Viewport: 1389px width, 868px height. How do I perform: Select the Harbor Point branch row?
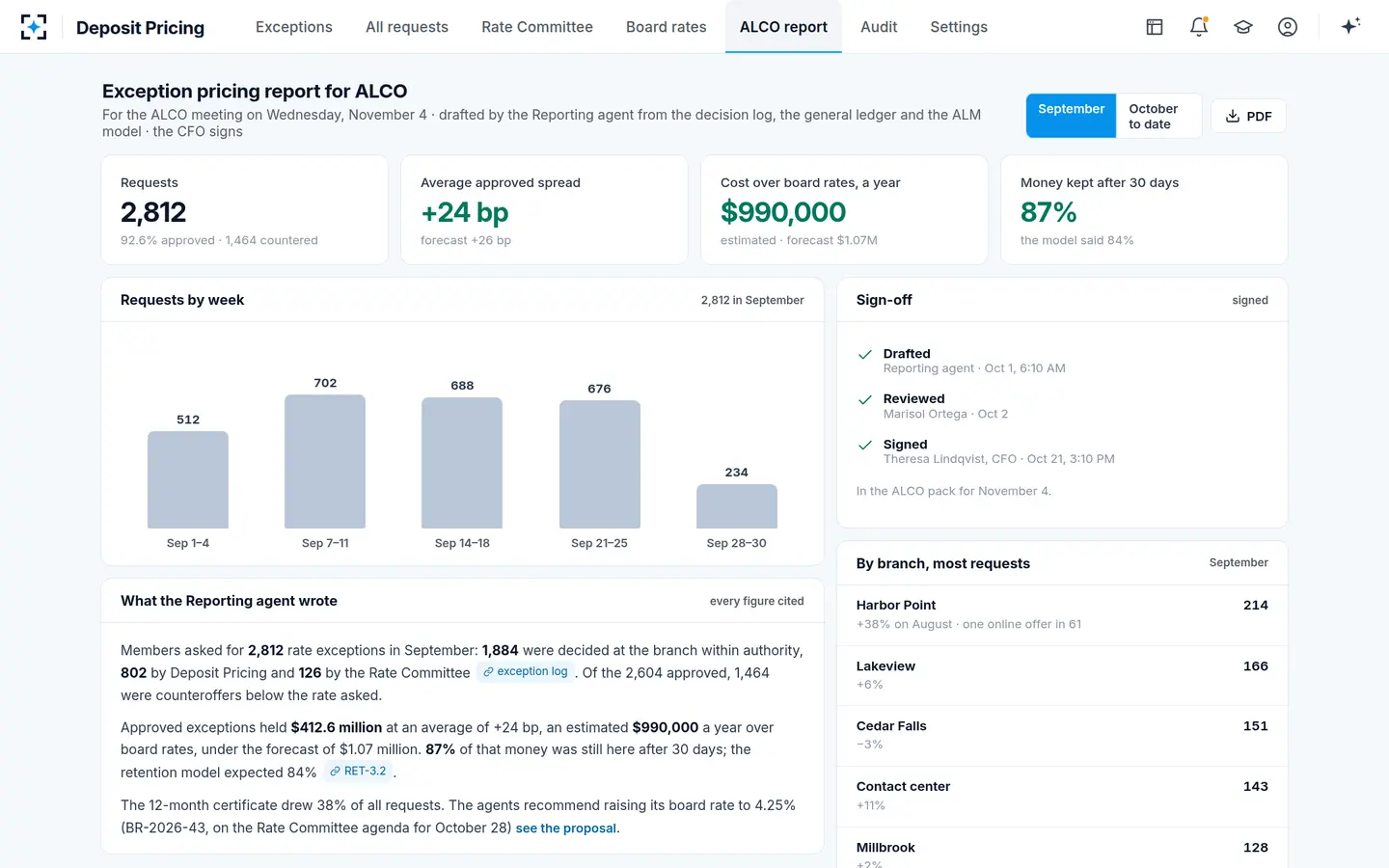tap(1062, 615)
